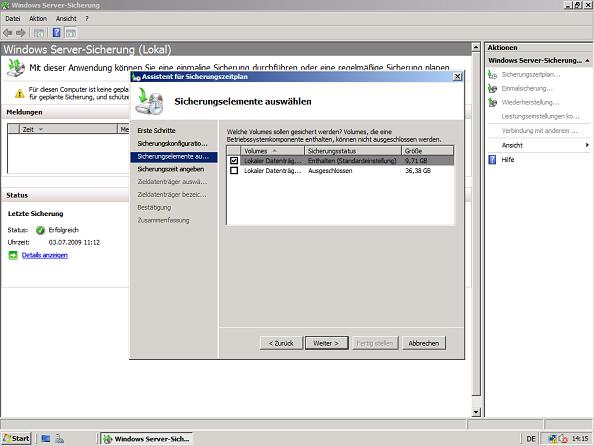The image size is (594, 446).
Task: Click the Hilfe icon in Aktionen pane
Action: 492,160
